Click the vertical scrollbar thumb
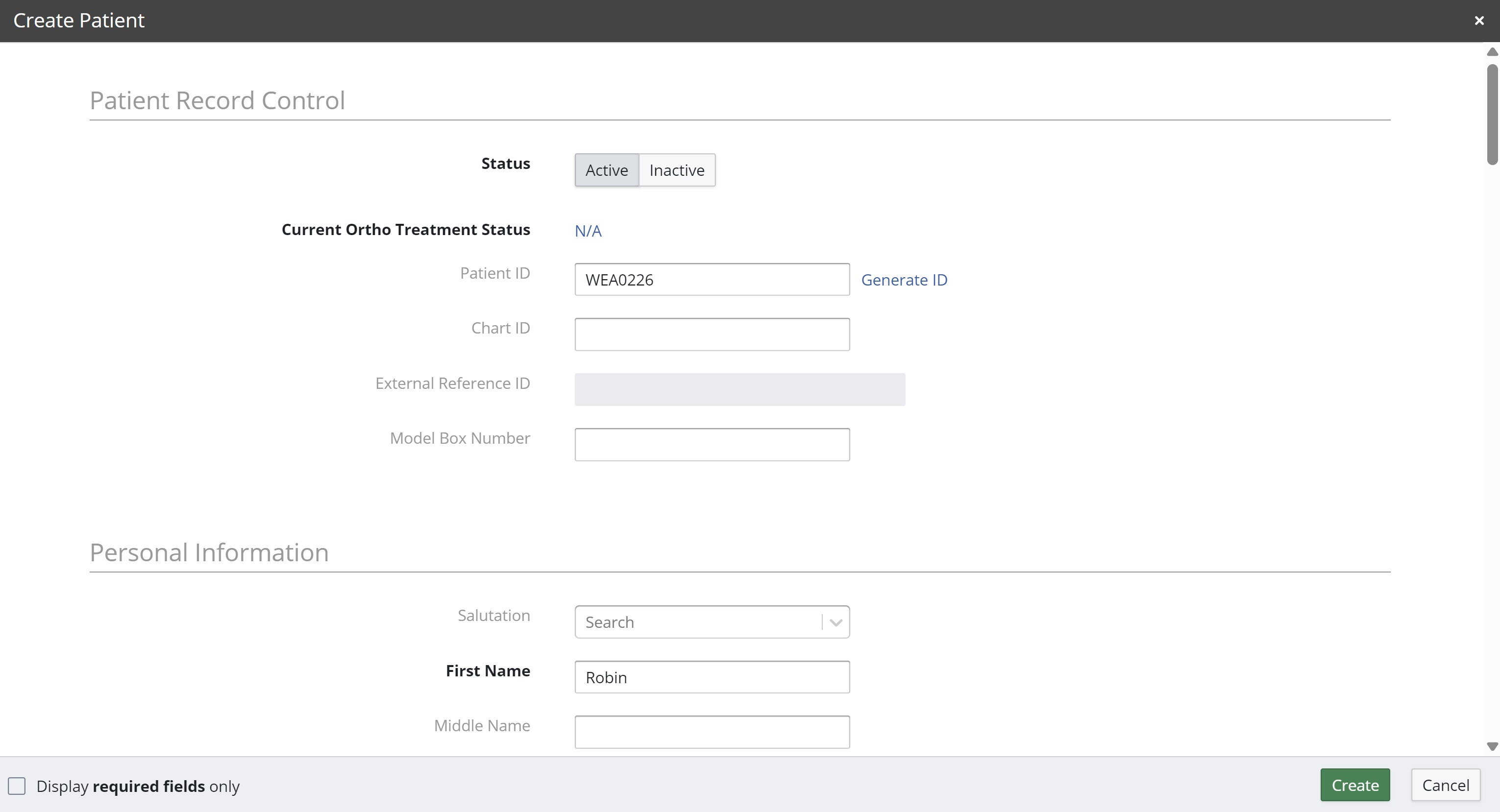Screen dimensions: 1500x812 point(1492,114)
